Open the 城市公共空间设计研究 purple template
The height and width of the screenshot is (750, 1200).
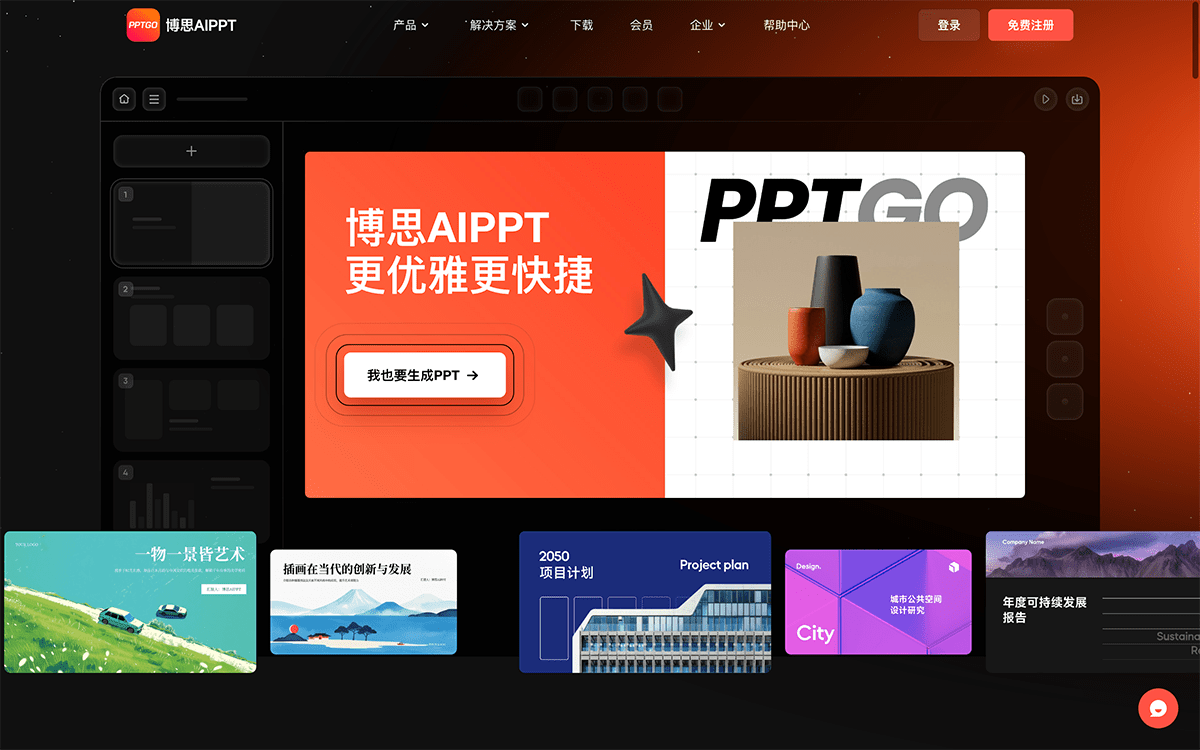click(x=877, y=601)
